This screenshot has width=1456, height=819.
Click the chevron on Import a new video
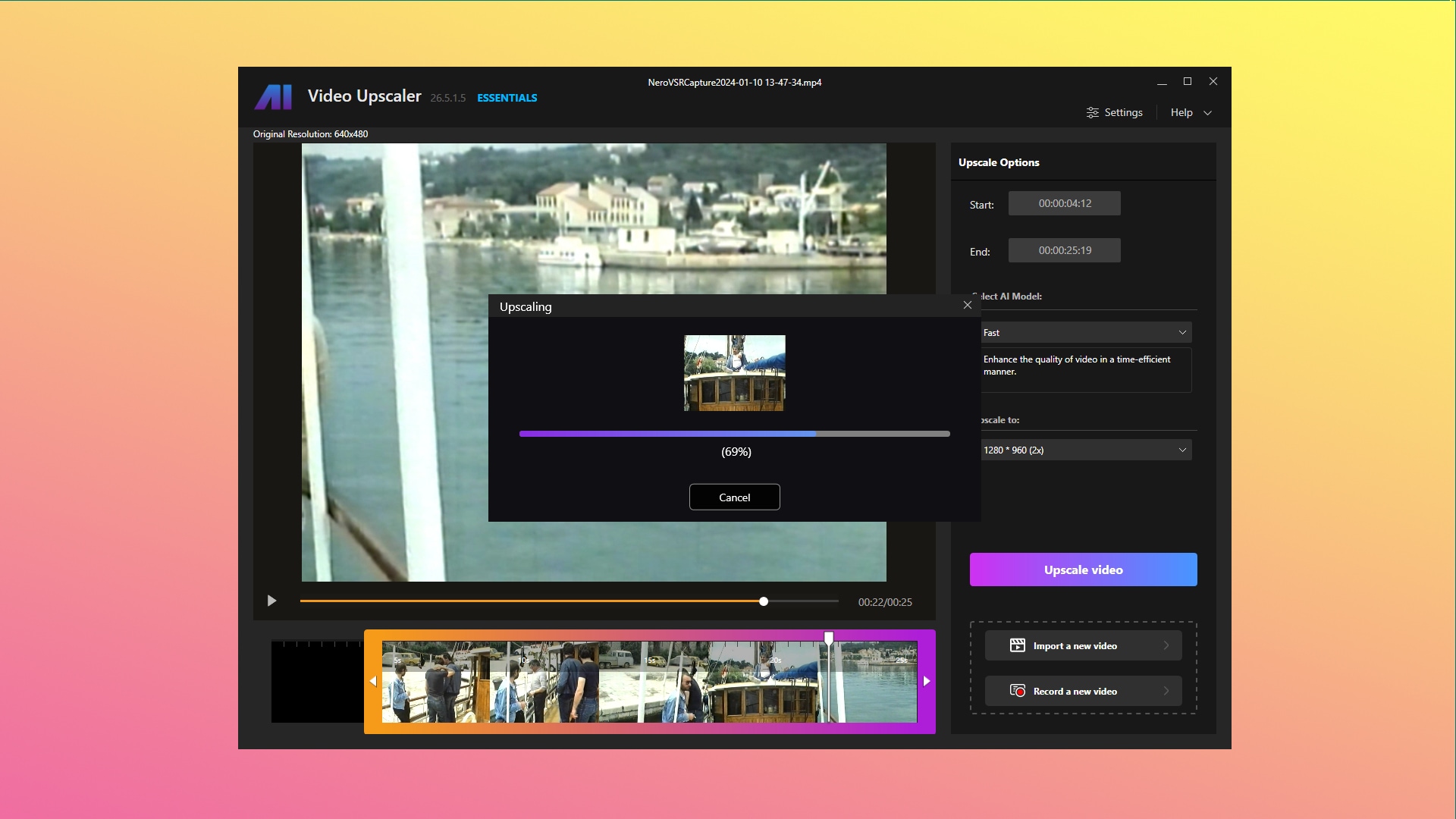1166,645
